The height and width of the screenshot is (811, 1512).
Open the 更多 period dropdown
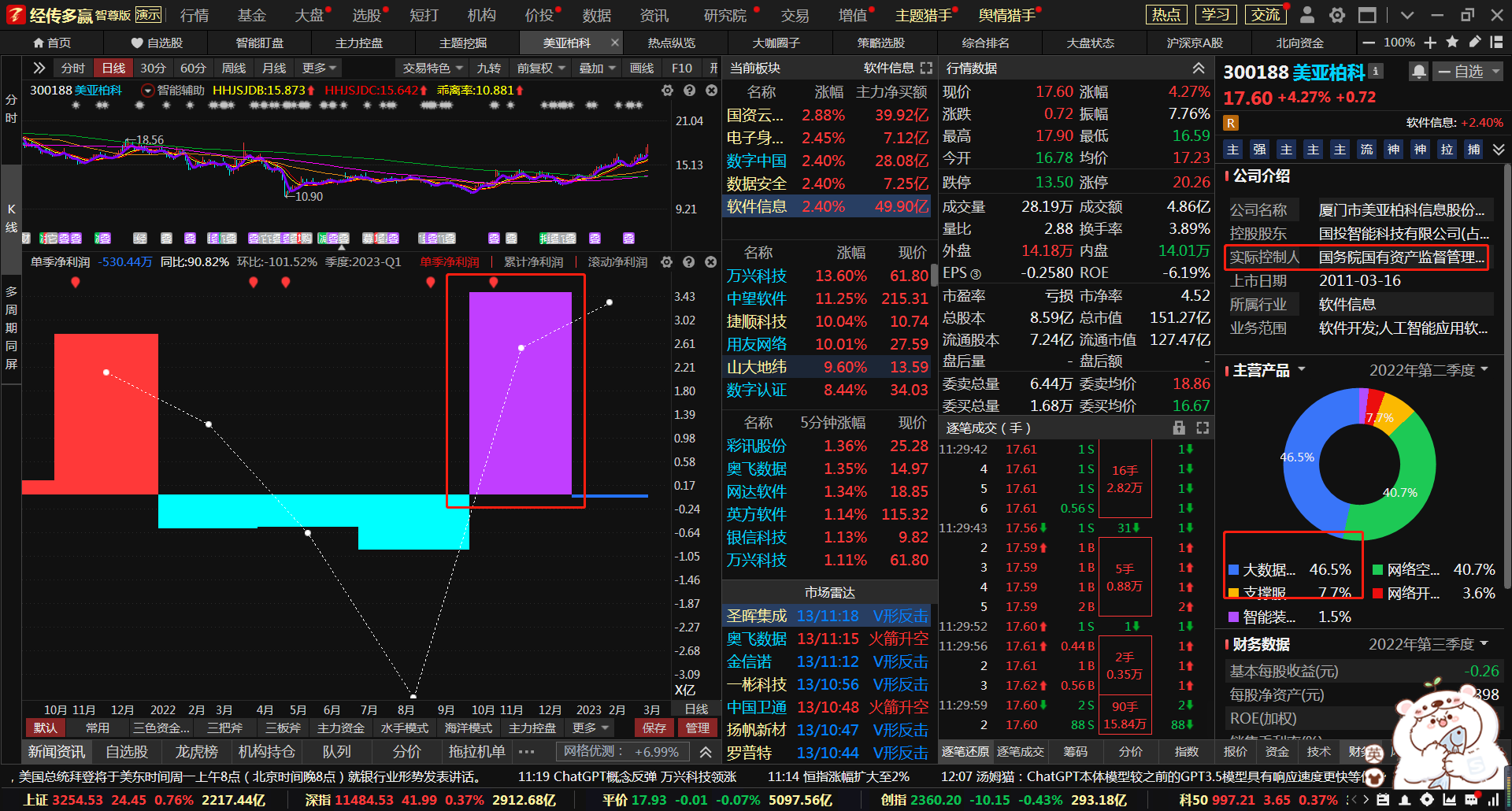319,69
